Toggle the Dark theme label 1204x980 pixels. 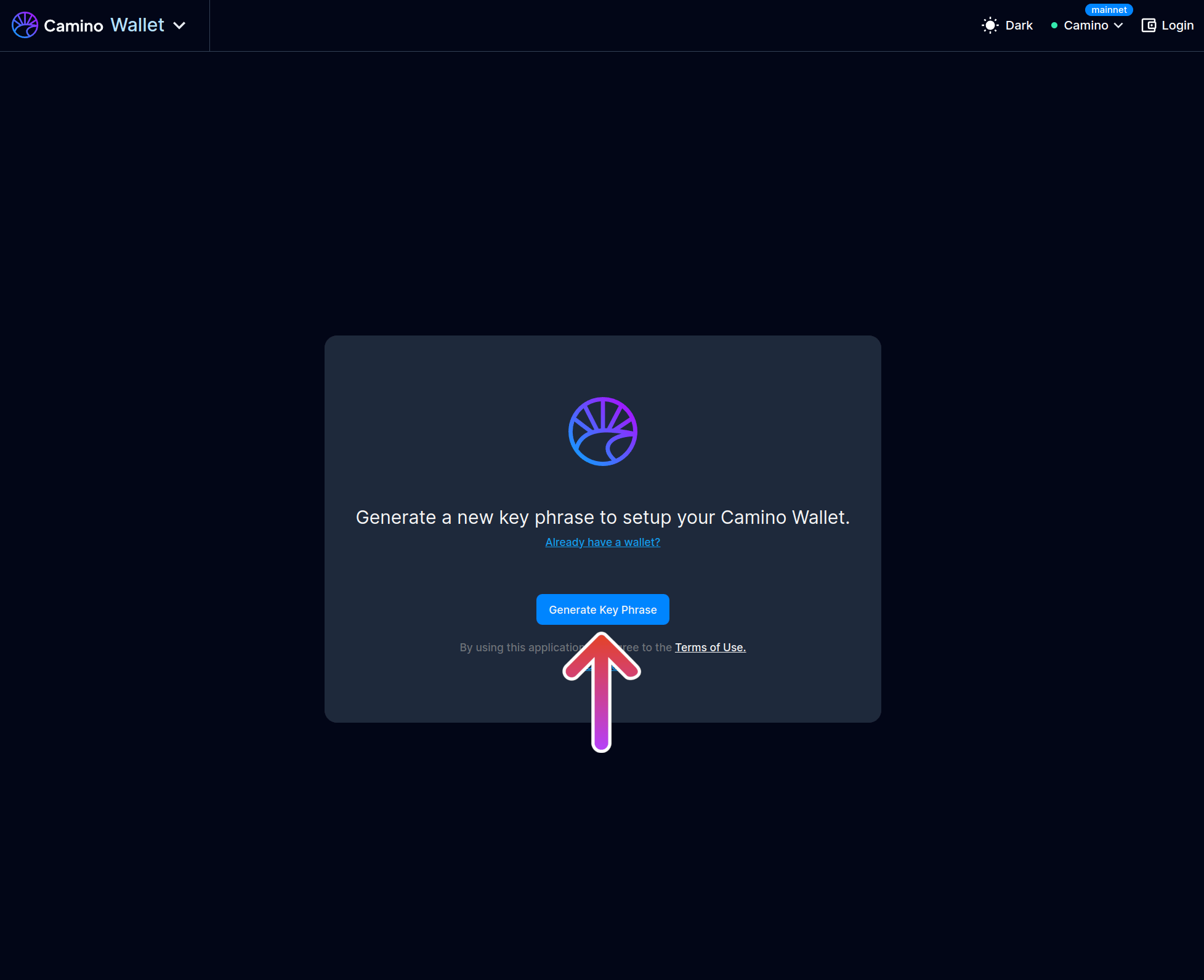click(1019, 25)
